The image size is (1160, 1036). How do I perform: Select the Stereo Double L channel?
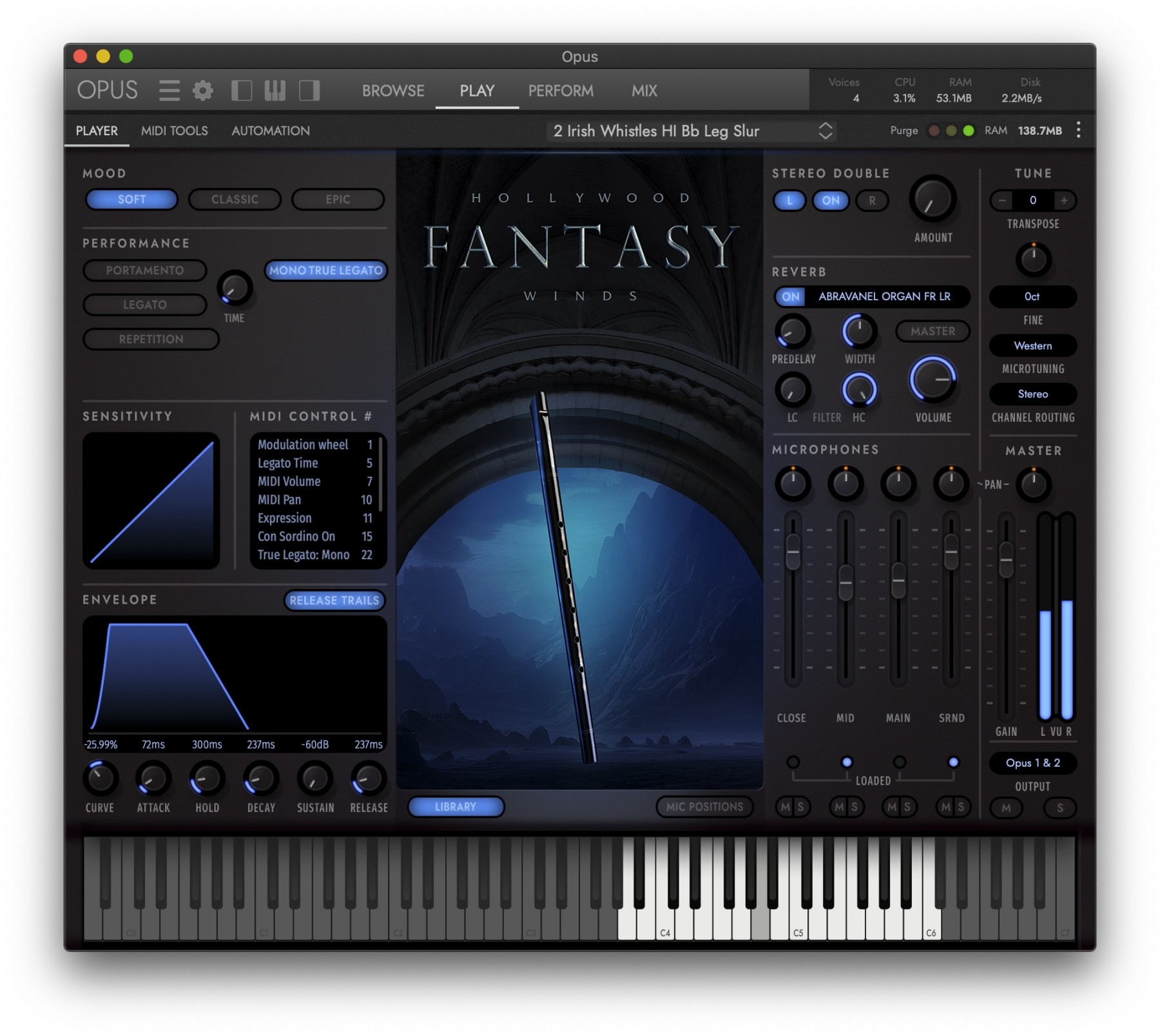click(x=789, y=200)
